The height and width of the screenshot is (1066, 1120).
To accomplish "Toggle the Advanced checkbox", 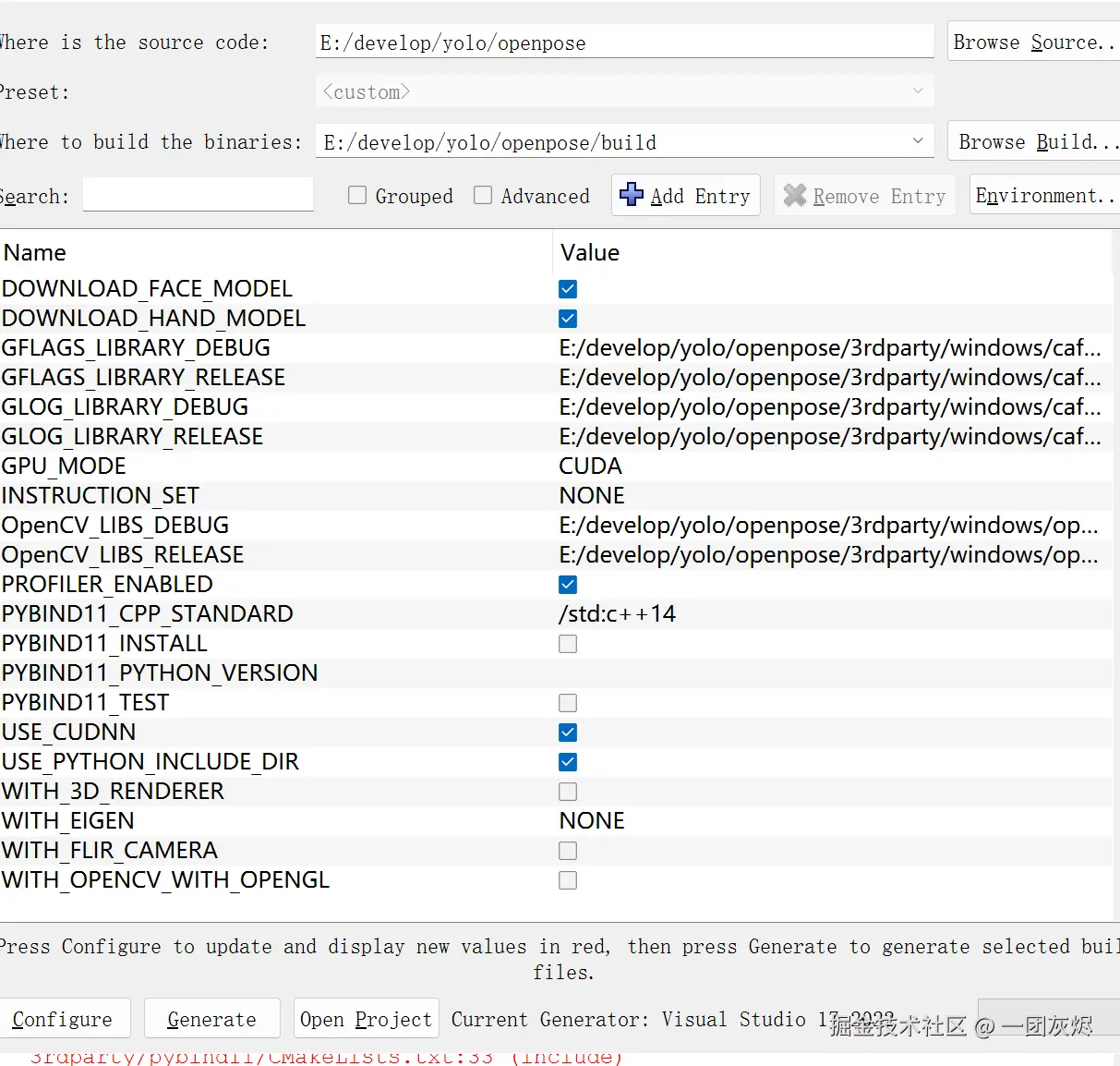I will coord(483,195).
